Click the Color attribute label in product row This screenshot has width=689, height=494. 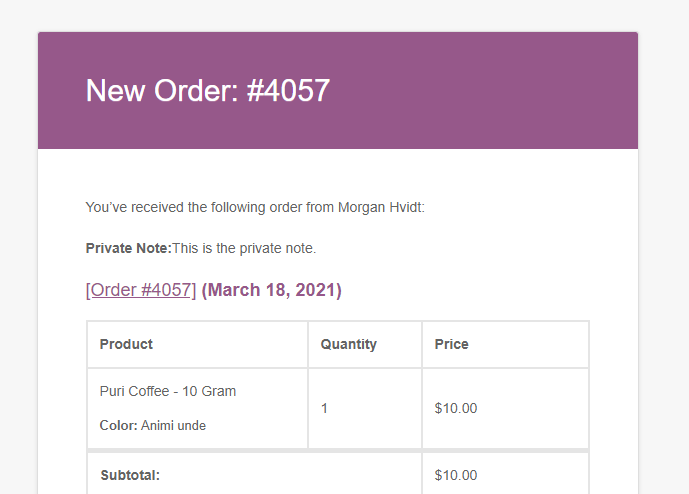click(x=118, y=425)
